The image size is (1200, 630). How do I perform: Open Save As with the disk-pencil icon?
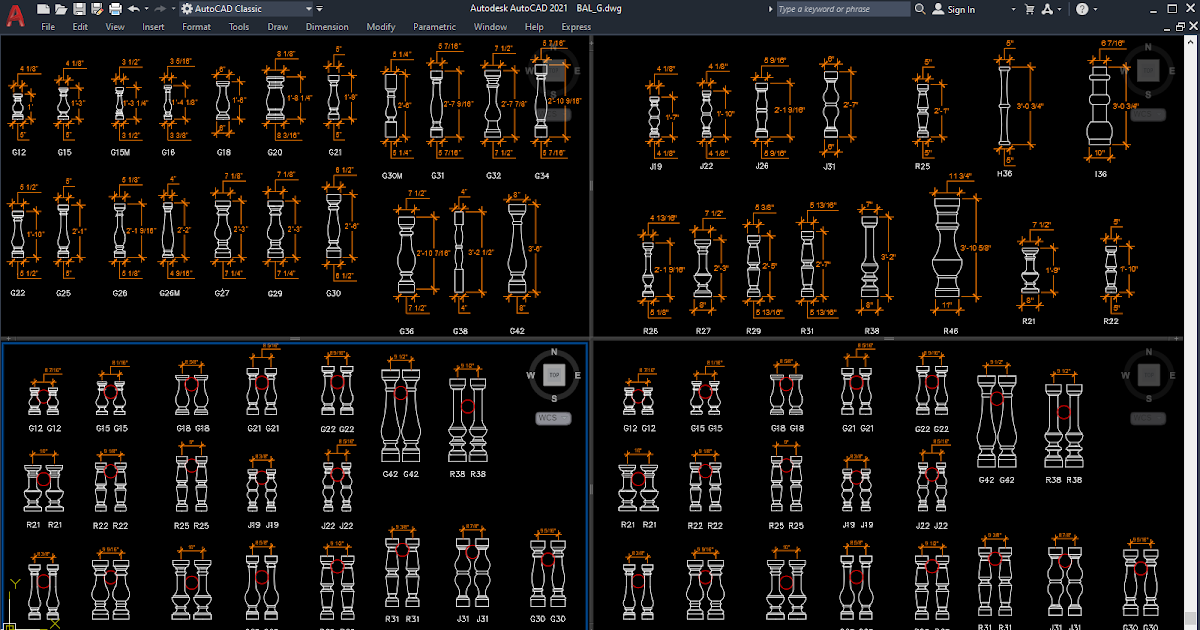click(x=97, y=9)
